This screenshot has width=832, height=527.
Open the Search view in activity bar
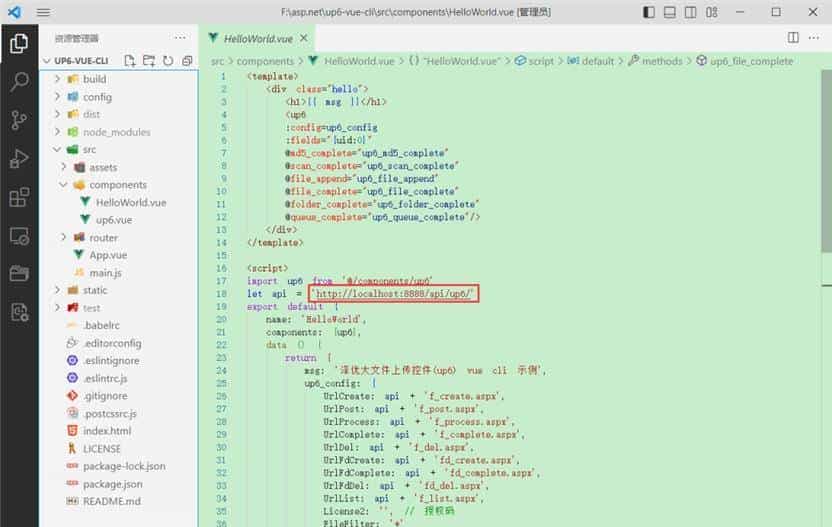click(19, 82)
